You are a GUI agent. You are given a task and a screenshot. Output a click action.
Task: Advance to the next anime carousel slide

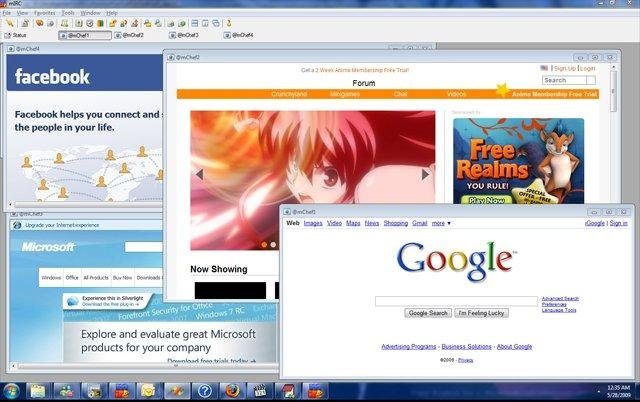[x=425, y=175]
